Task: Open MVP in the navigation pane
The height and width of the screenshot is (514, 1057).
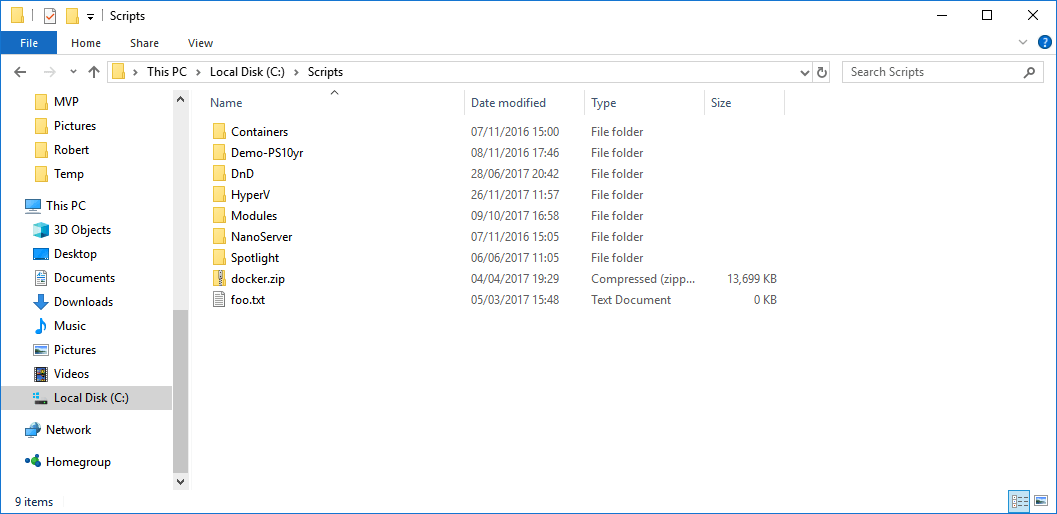Action: tap(66, 102)
